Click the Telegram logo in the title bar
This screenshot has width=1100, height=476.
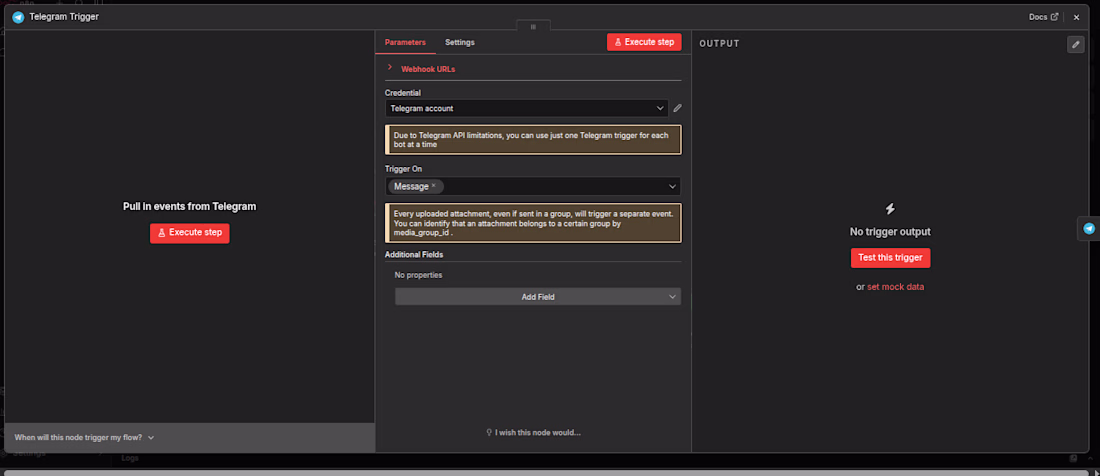click(18, 17)
